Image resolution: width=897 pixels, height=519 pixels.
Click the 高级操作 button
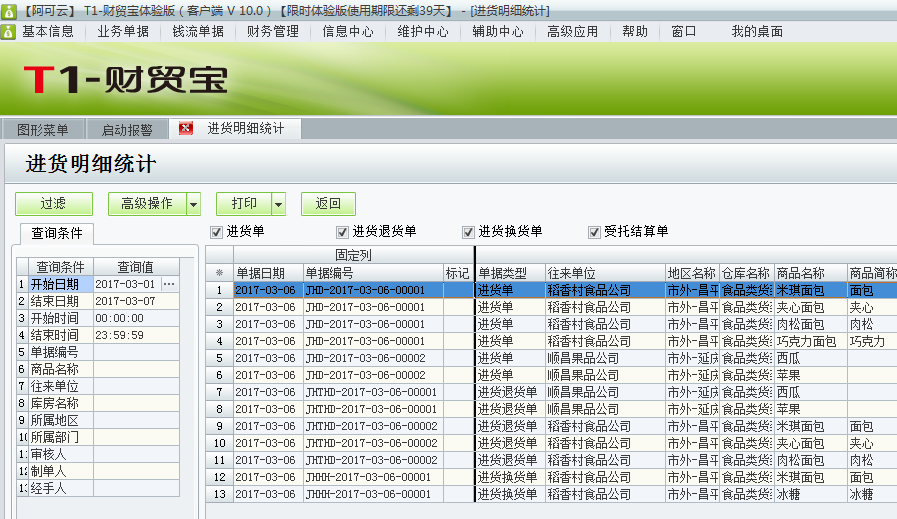click(x=147, y=204)
